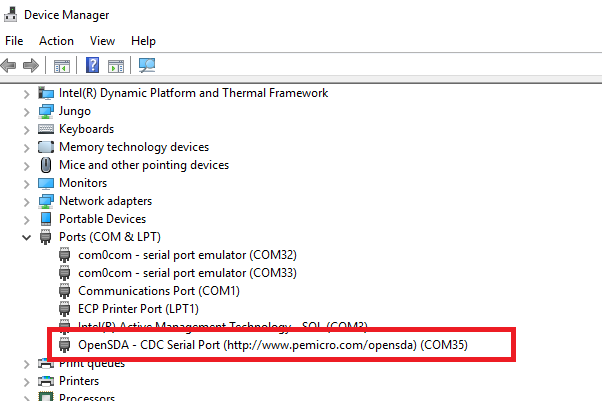Click the Forward arrow toolbar button
602x401 pixels.
pos(31,66)
